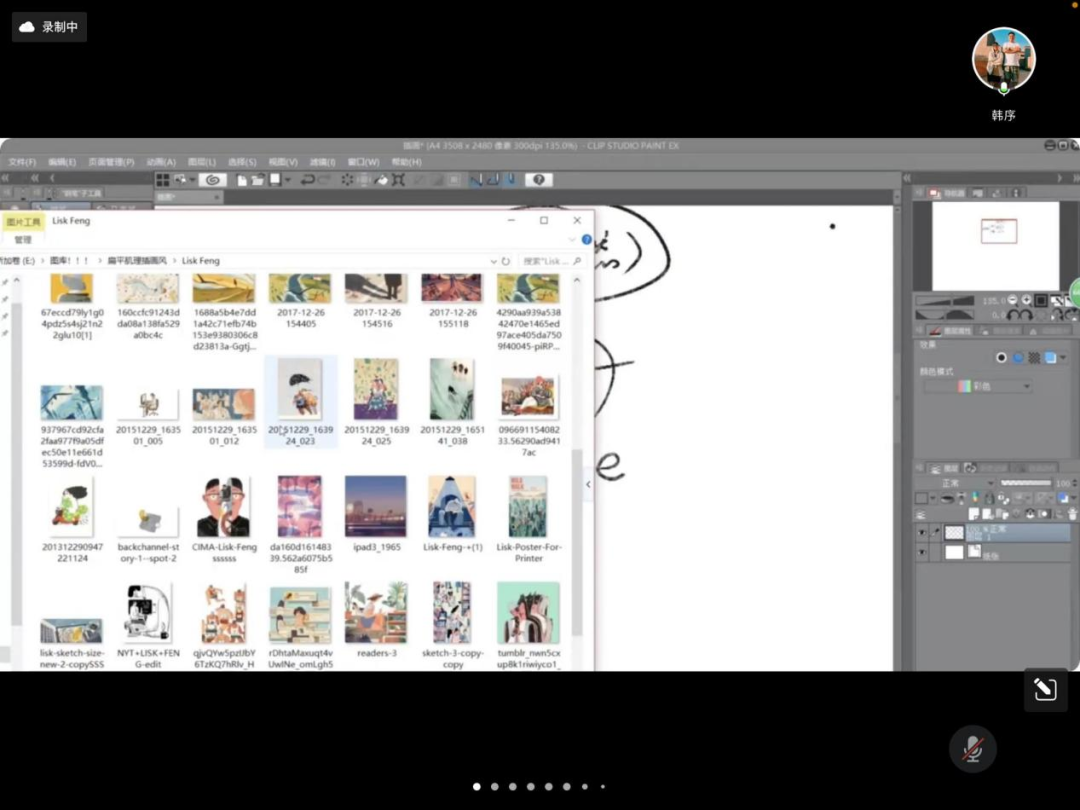Click the Undo arrow in the toolbar
This screenshot has width=1080, height=810.
tap(308, 180)
